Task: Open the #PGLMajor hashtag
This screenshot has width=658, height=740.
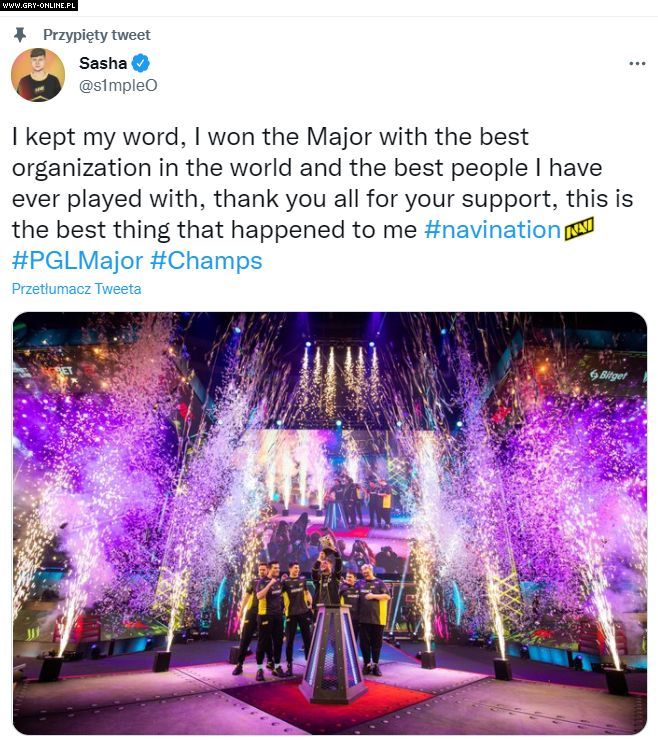Action: click(77, 261)
